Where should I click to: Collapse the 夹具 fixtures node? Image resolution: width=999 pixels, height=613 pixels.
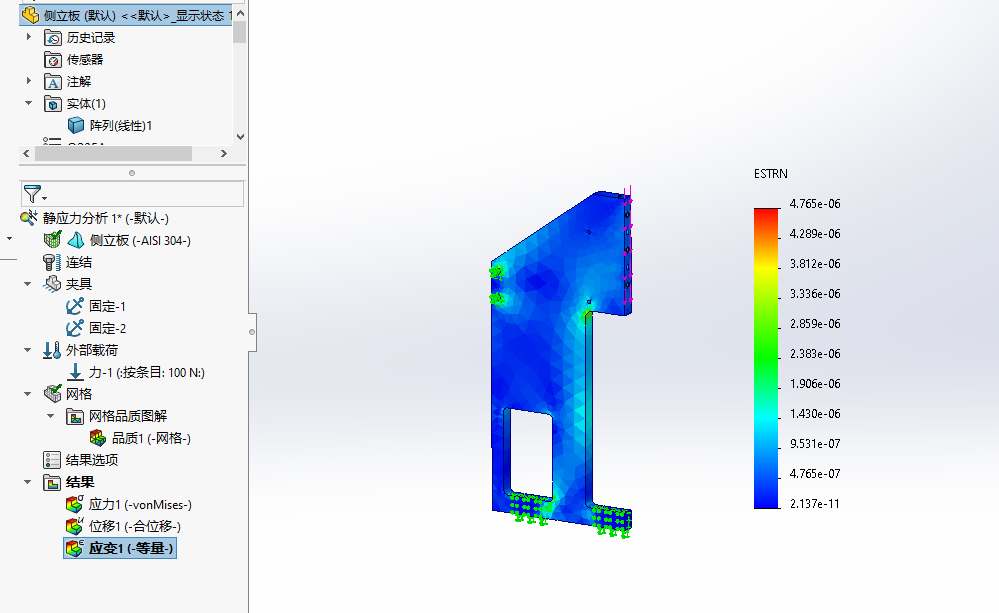[27, 284]
